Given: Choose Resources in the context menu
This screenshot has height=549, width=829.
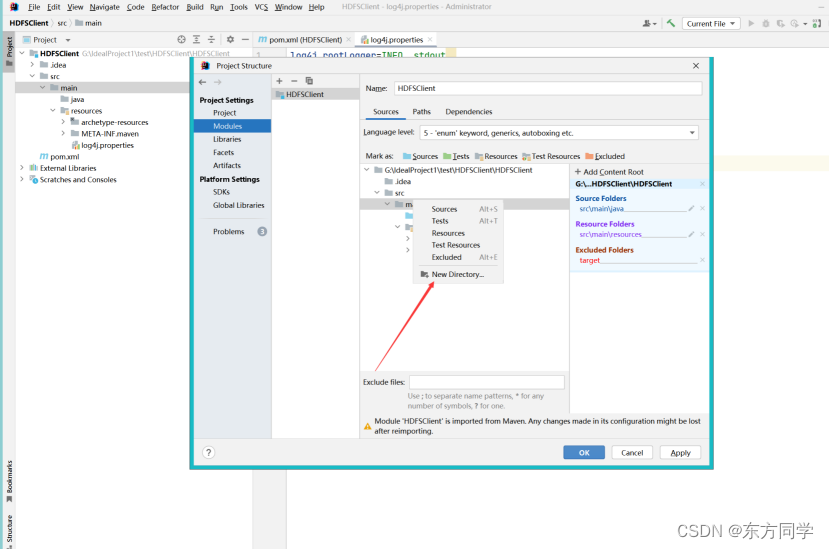Looking at the screenshot, I should tap(458, 233).
